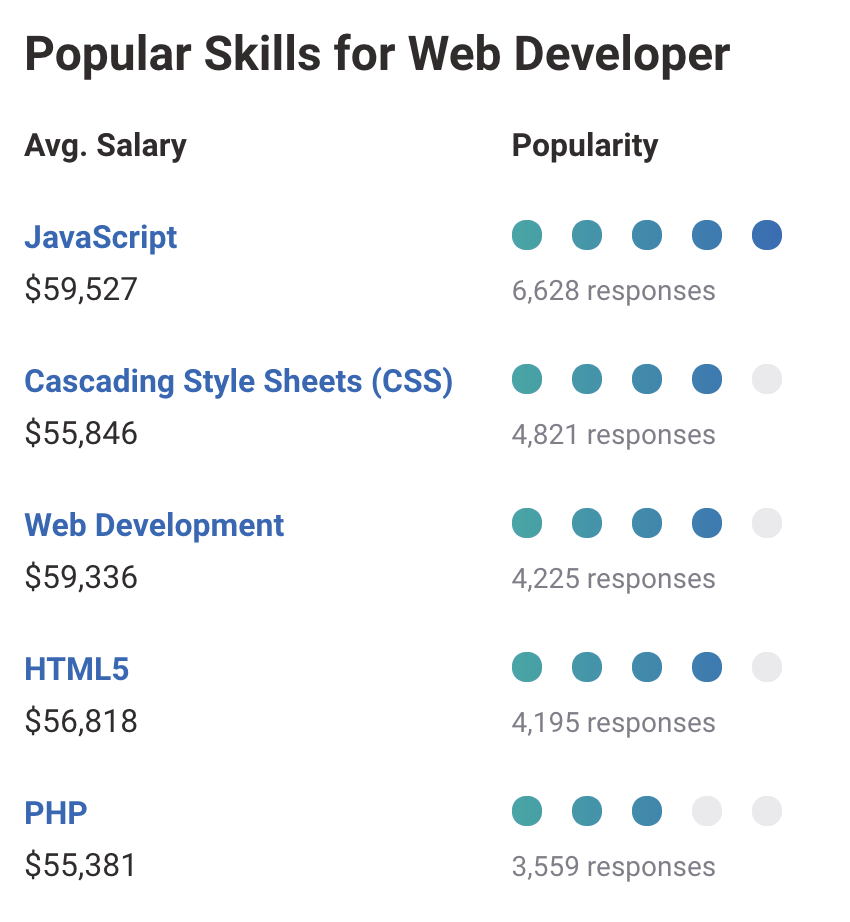Screen dimensions: 850x922
Task: Click the HTML5 salary $56,818
Action: 81,721
